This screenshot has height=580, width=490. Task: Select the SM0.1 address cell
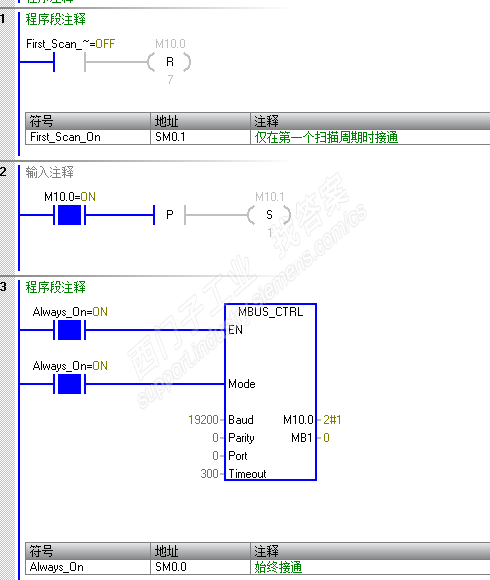pos(200,137)
